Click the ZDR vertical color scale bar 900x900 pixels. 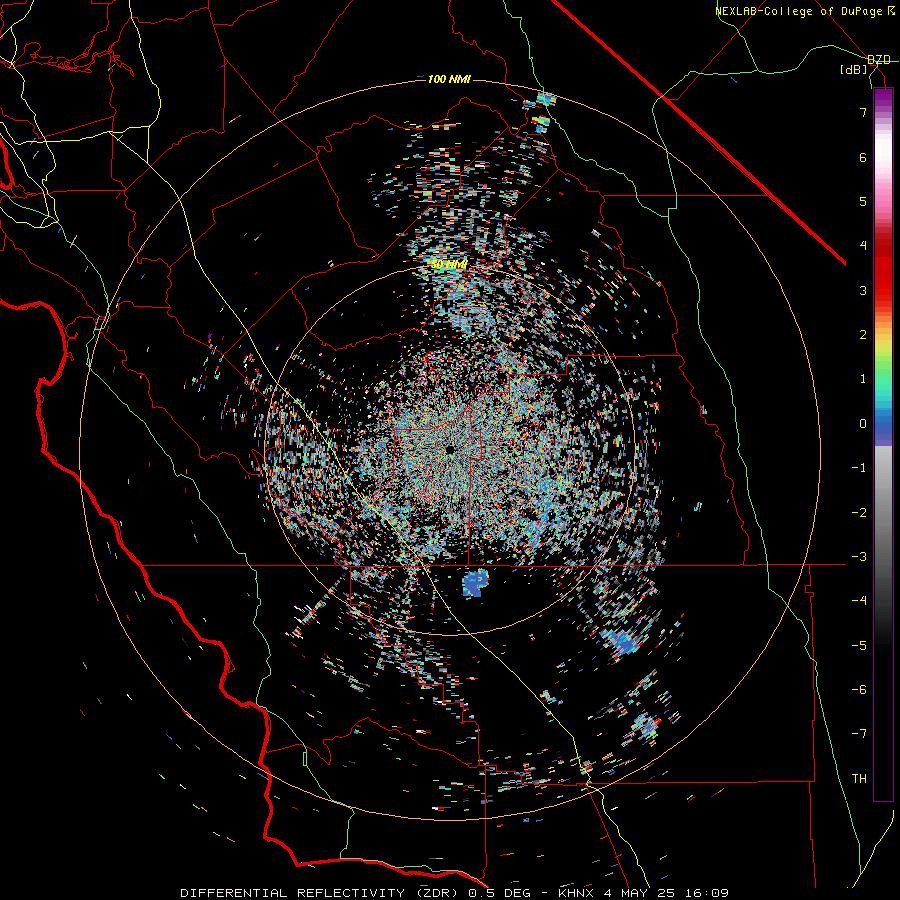click(883, 445)
